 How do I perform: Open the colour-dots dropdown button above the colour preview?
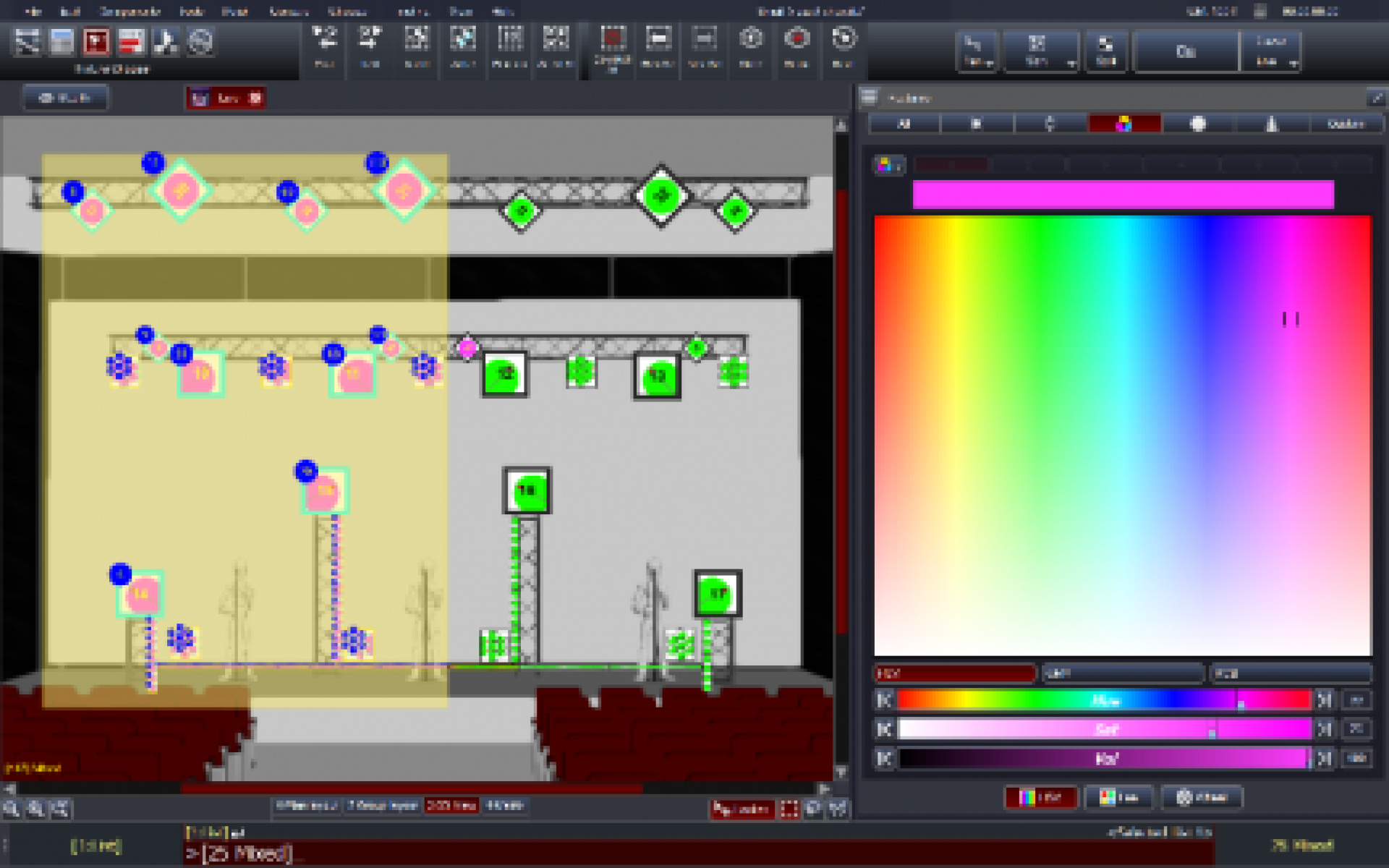[889, 166]
